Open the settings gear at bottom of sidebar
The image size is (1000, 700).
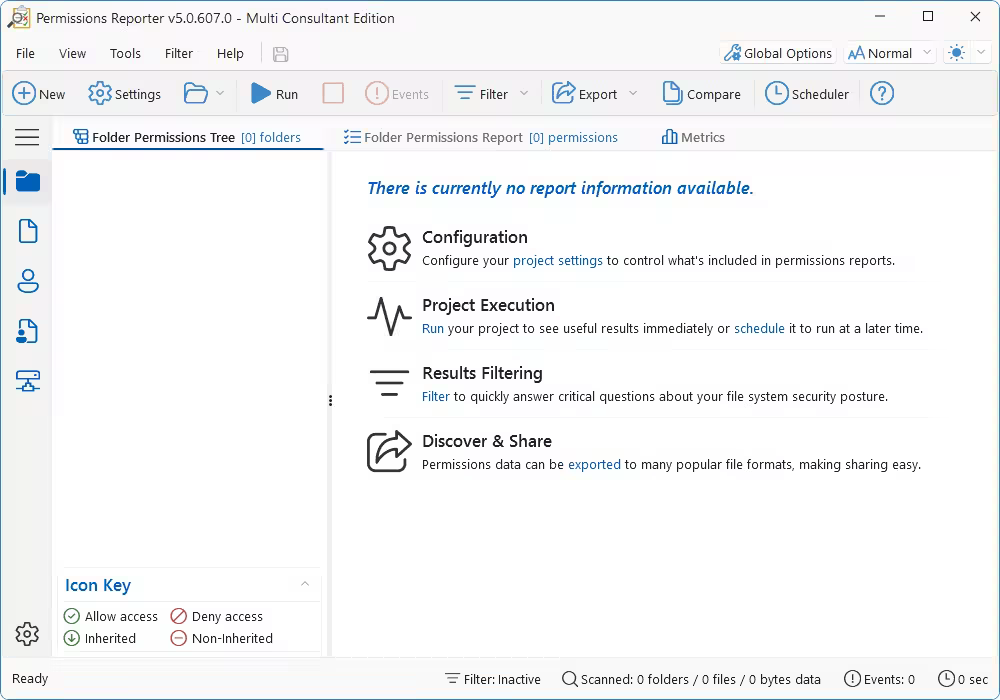point(27,634)
